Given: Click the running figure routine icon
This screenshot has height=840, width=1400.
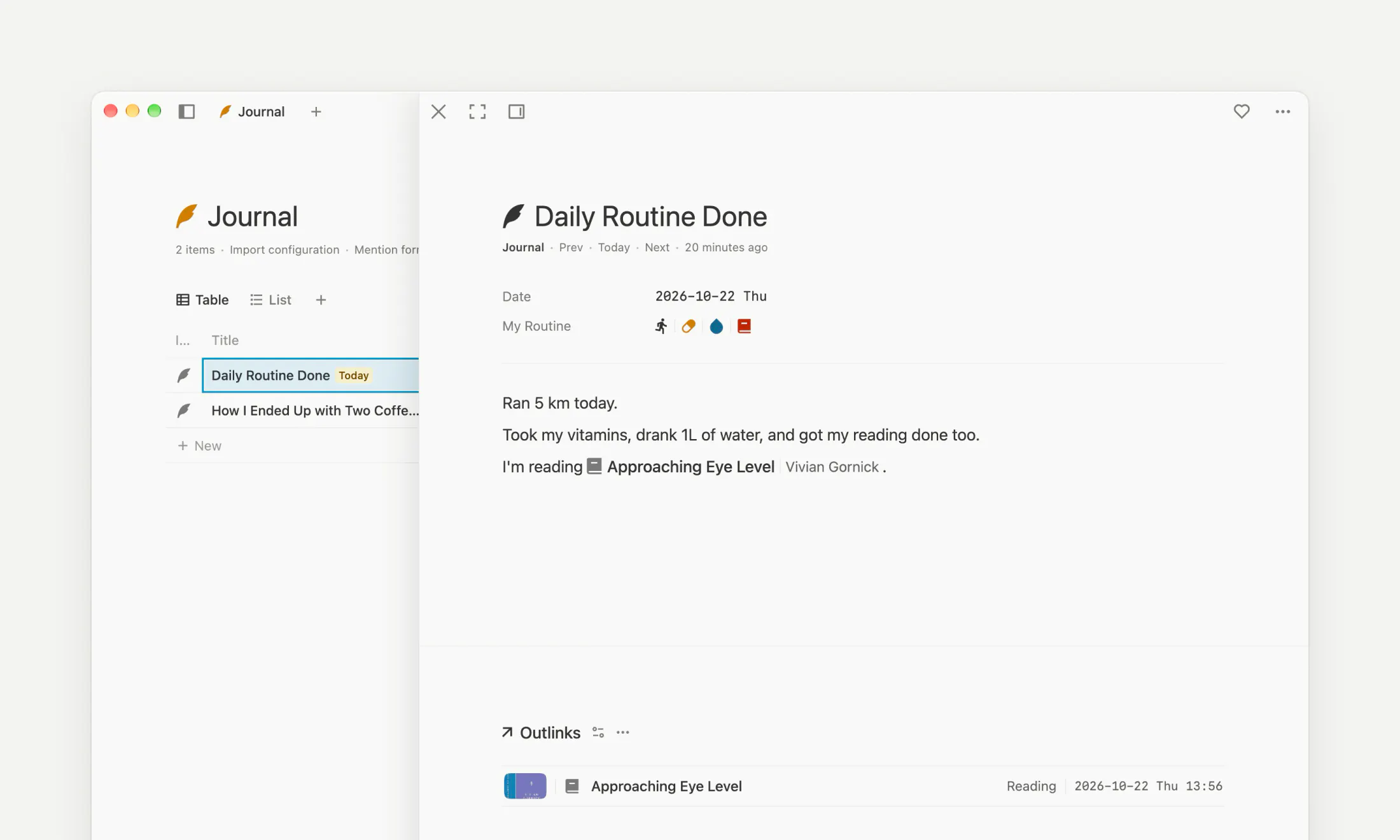Looking at the screenshot, I should click(661, 326).
